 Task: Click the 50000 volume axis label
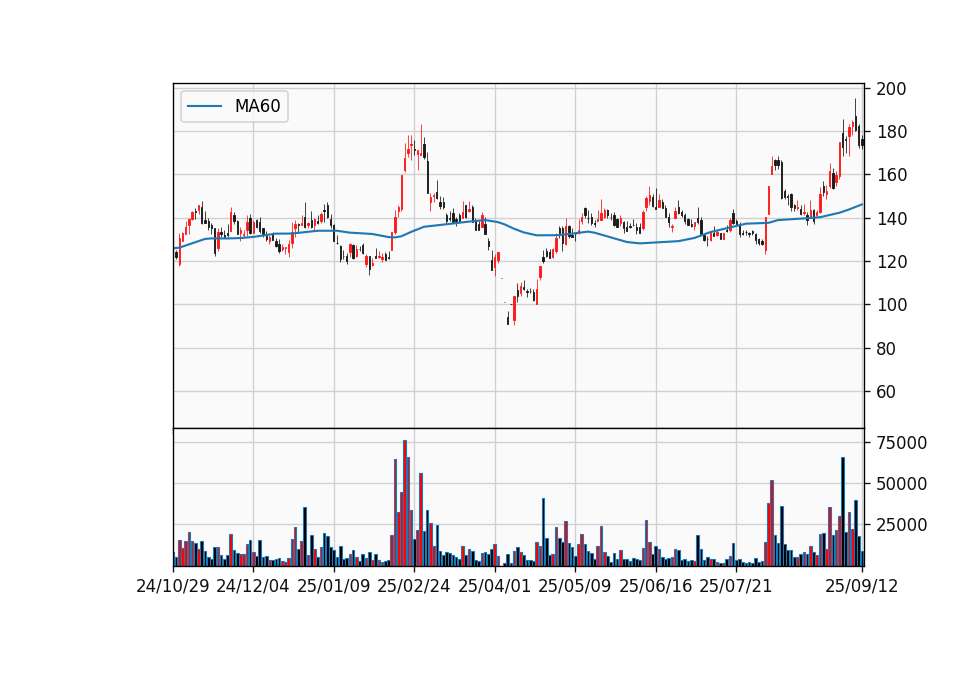[901, 484]
